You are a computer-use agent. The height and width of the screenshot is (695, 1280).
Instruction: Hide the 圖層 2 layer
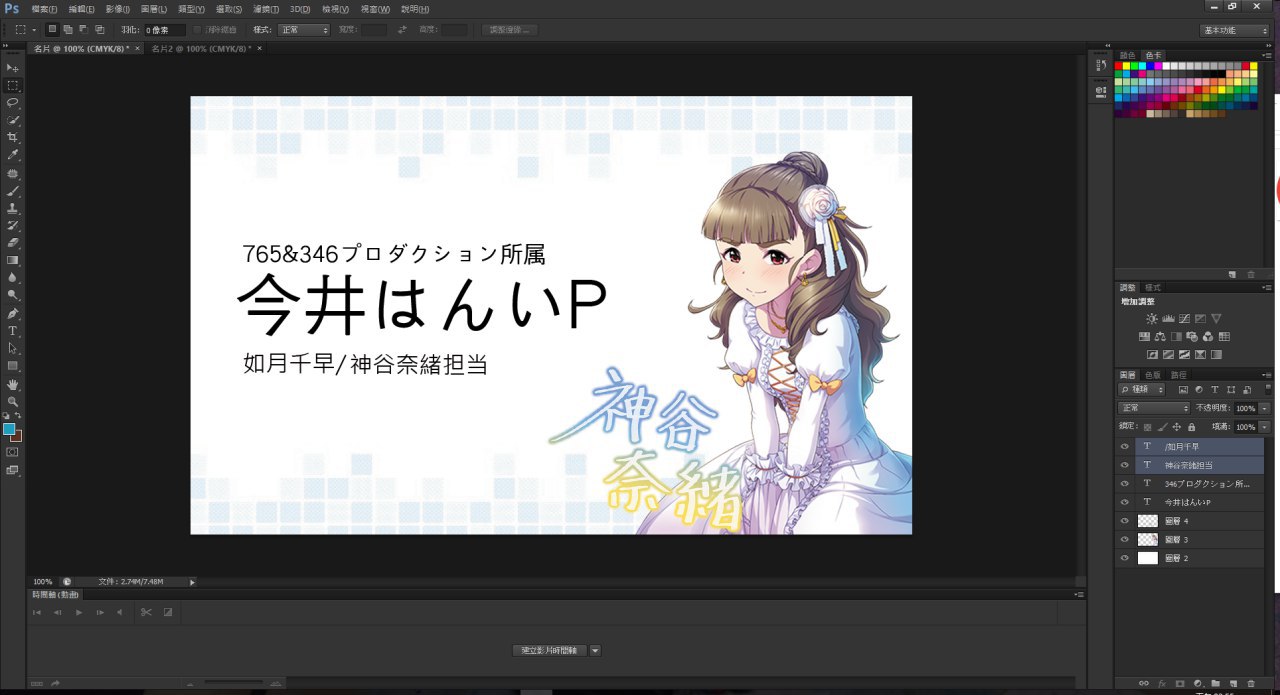(x=1124, y=558)
